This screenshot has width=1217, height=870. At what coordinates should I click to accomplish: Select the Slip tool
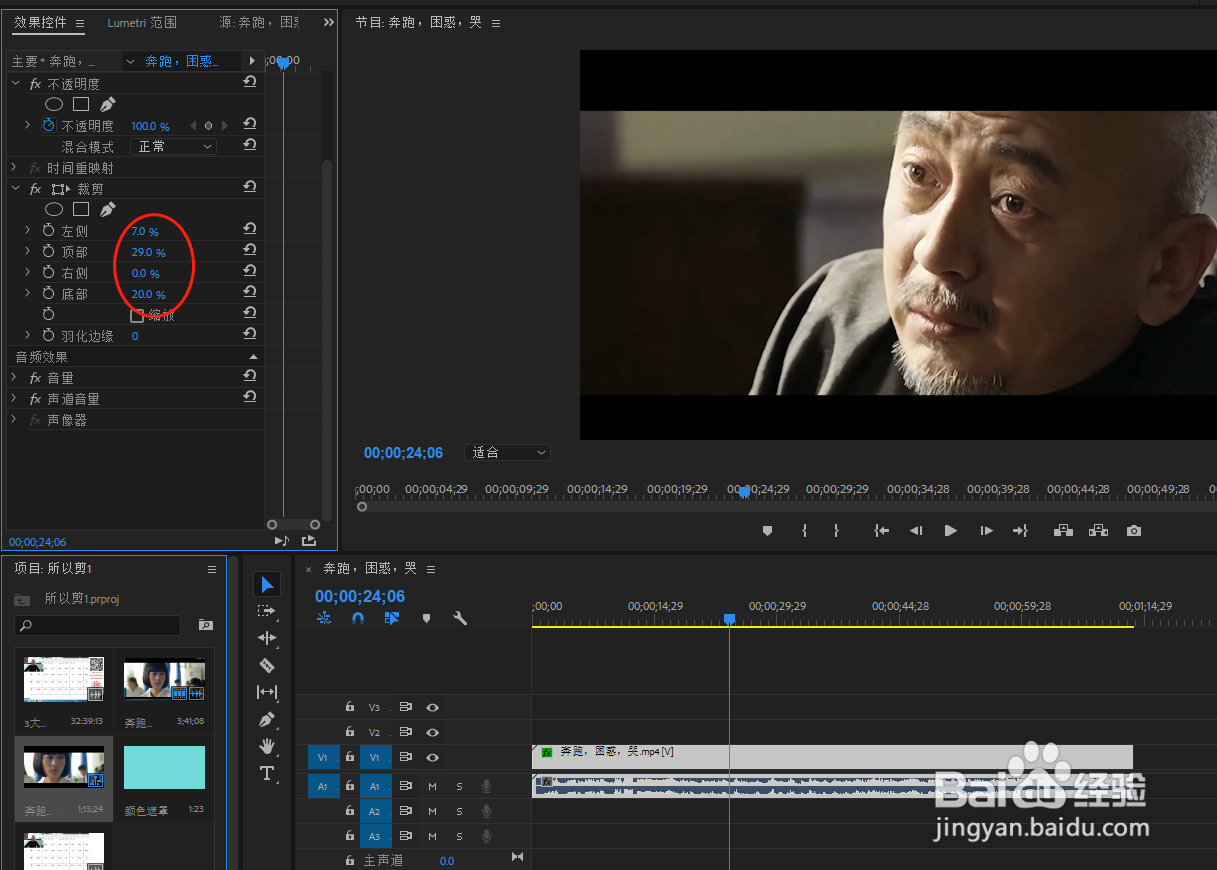(267, 692)
